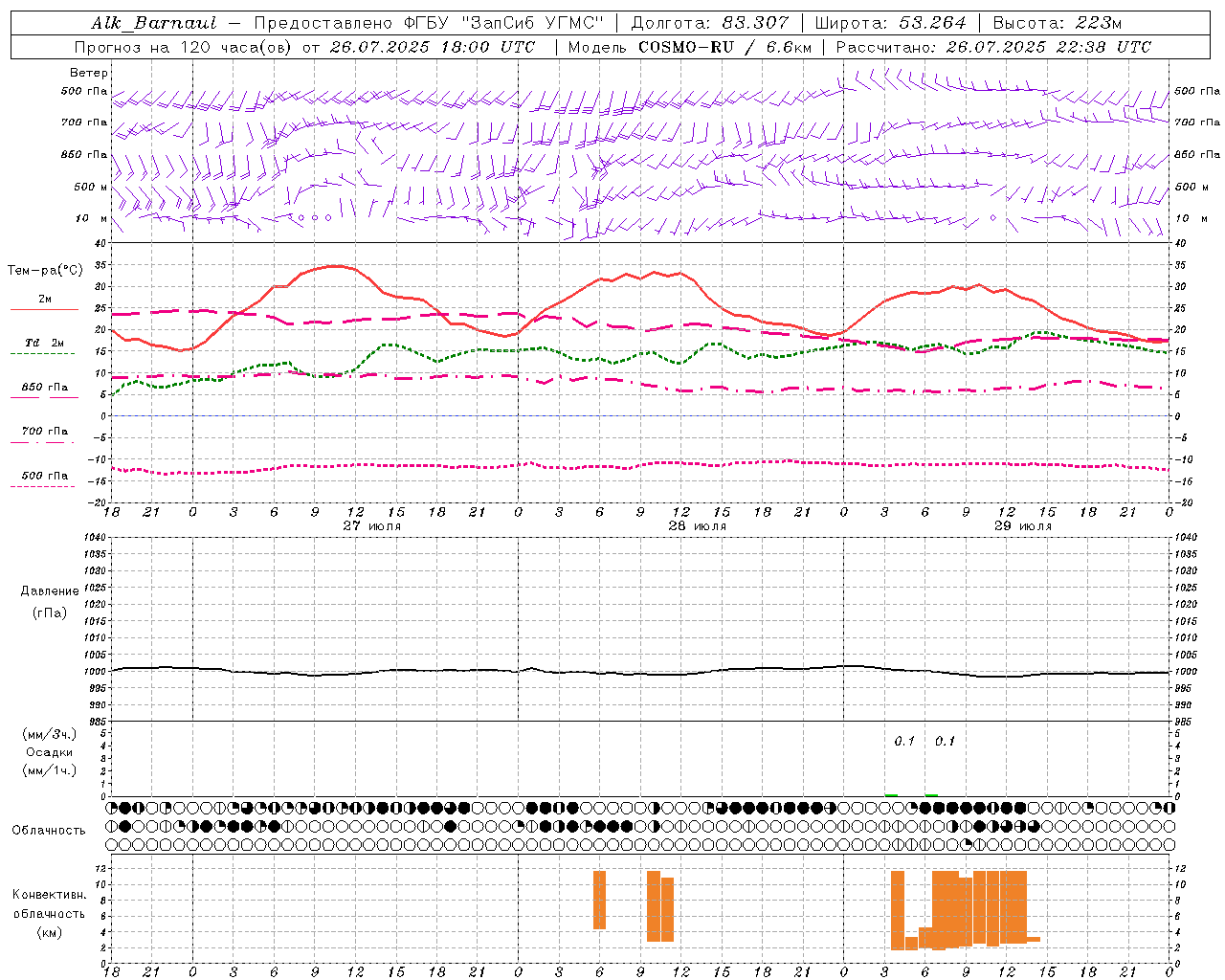Click the "500 гПа" temperature legend entry
The height and width of the screenshot is (980, 1225).
tap(45, 475)
